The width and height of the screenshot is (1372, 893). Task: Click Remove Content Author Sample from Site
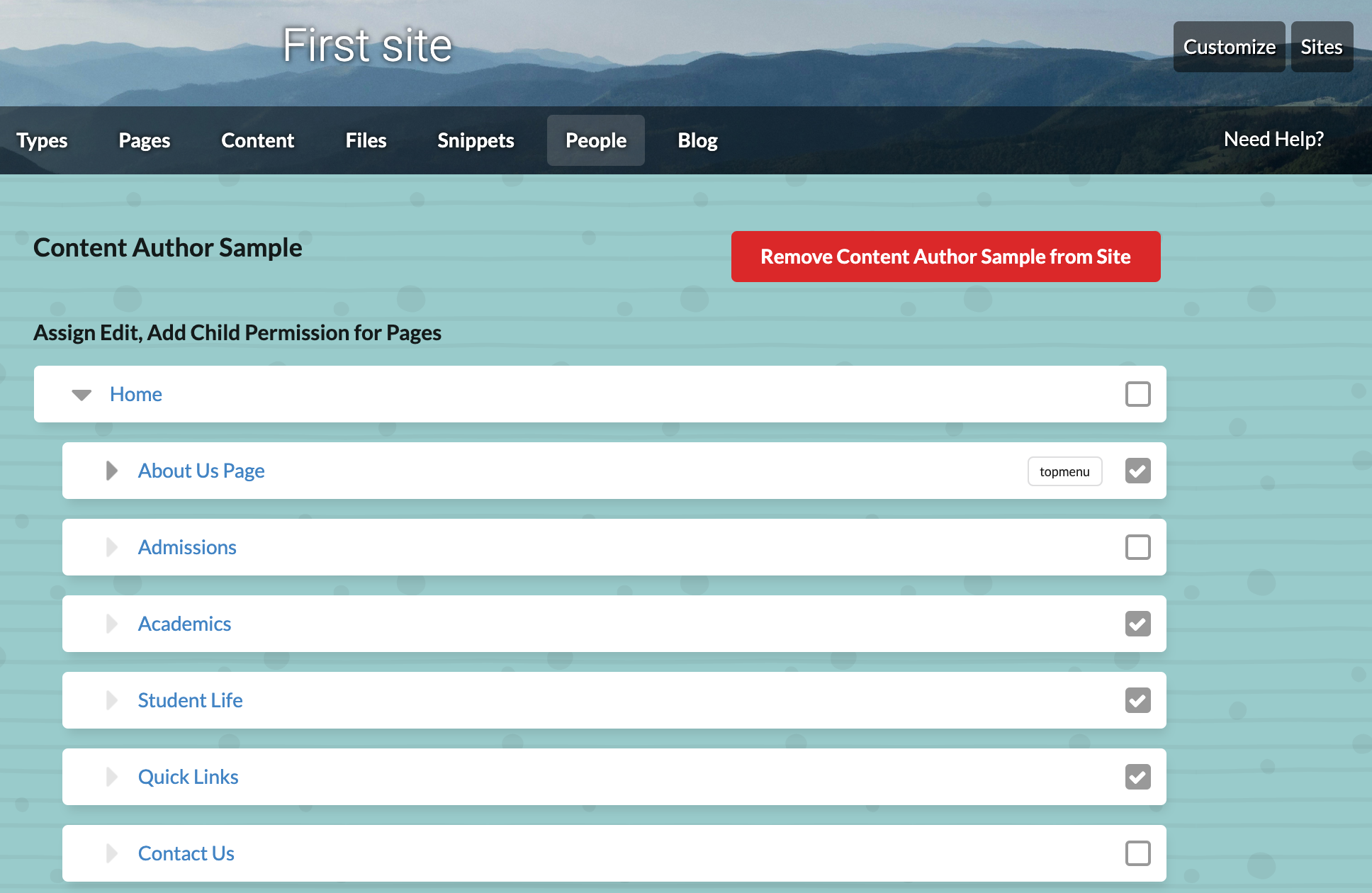(x=945, y=257)
